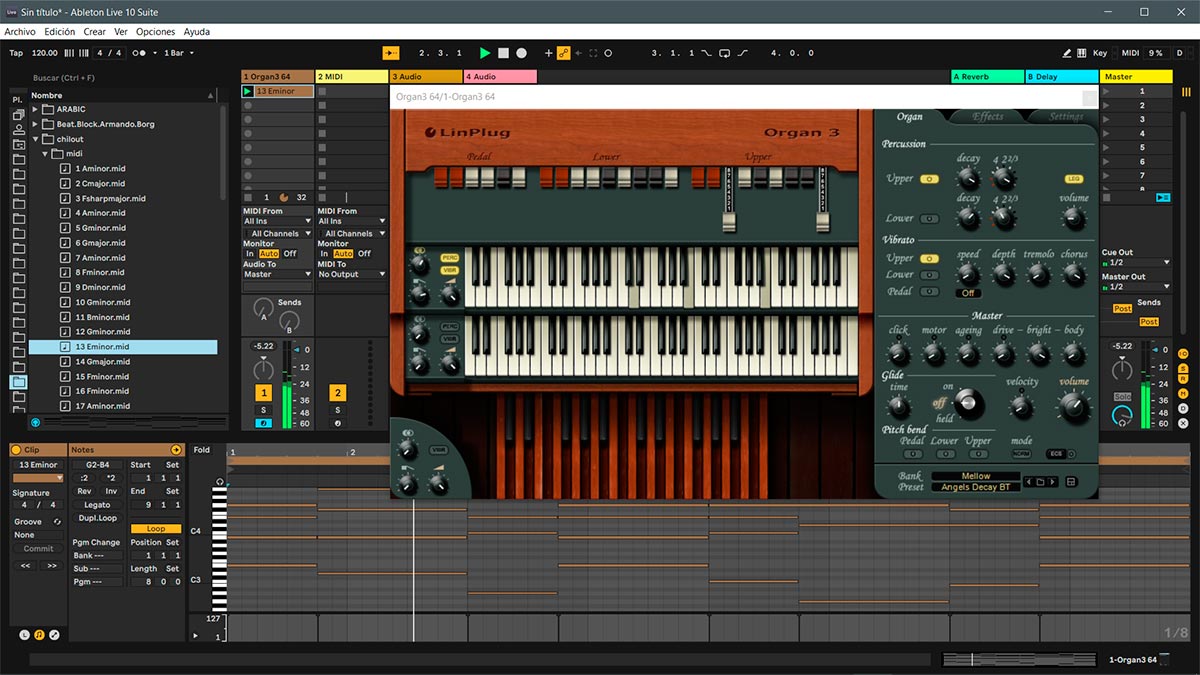The width and height of the screenshot is (1200, 675).
Task: Click the vibrato speed knob
Action: [x=968, y=274]
